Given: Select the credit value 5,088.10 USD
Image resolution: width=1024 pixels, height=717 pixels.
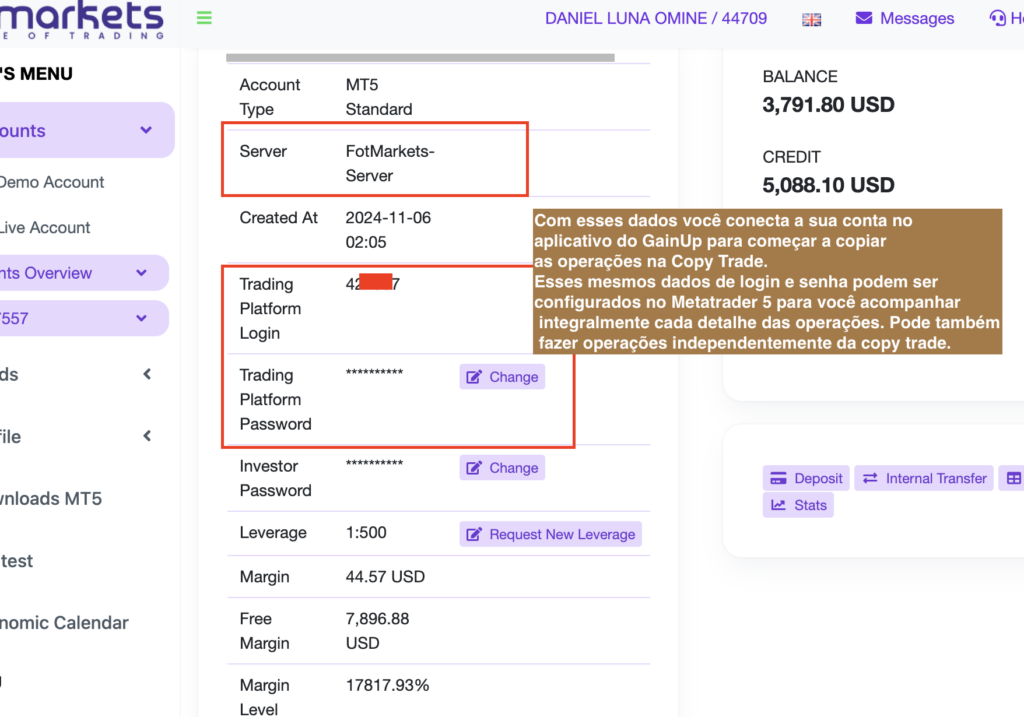Looking at the screenshot, I should point(828,185).
